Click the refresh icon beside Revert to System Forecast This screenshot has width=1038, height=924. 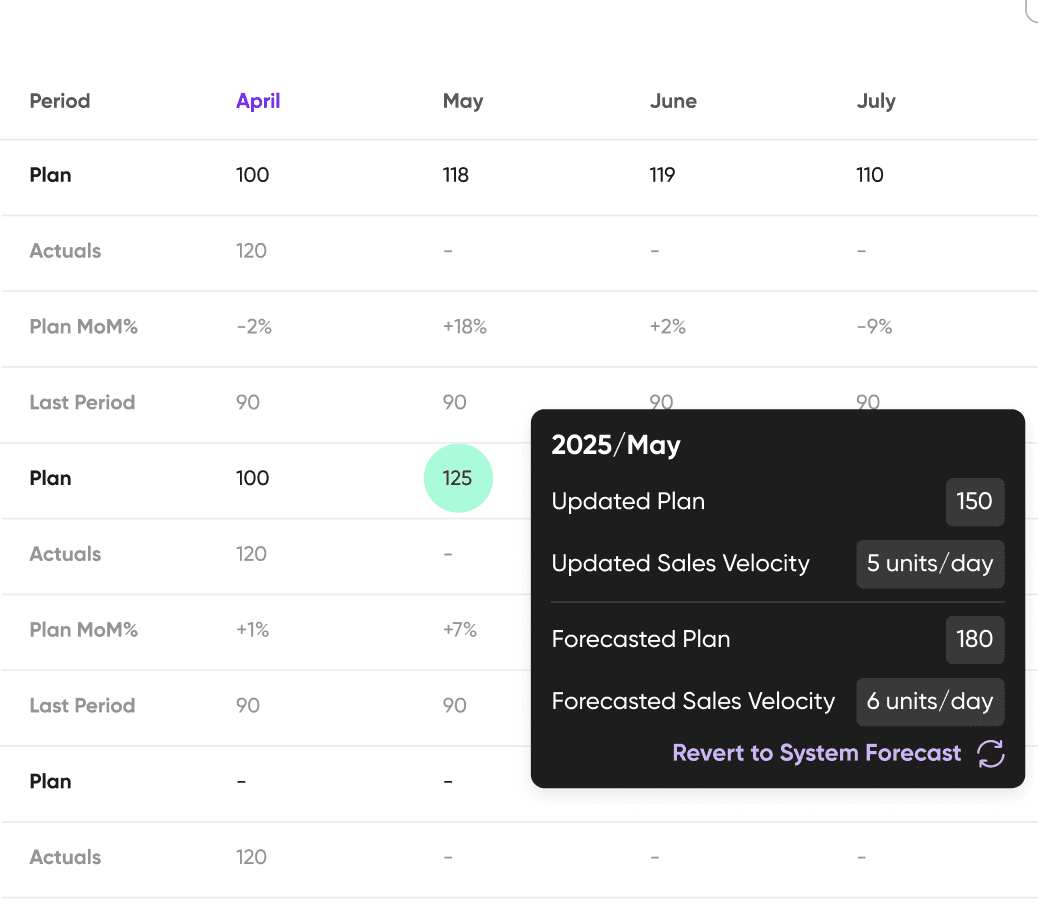coord(990,753)
